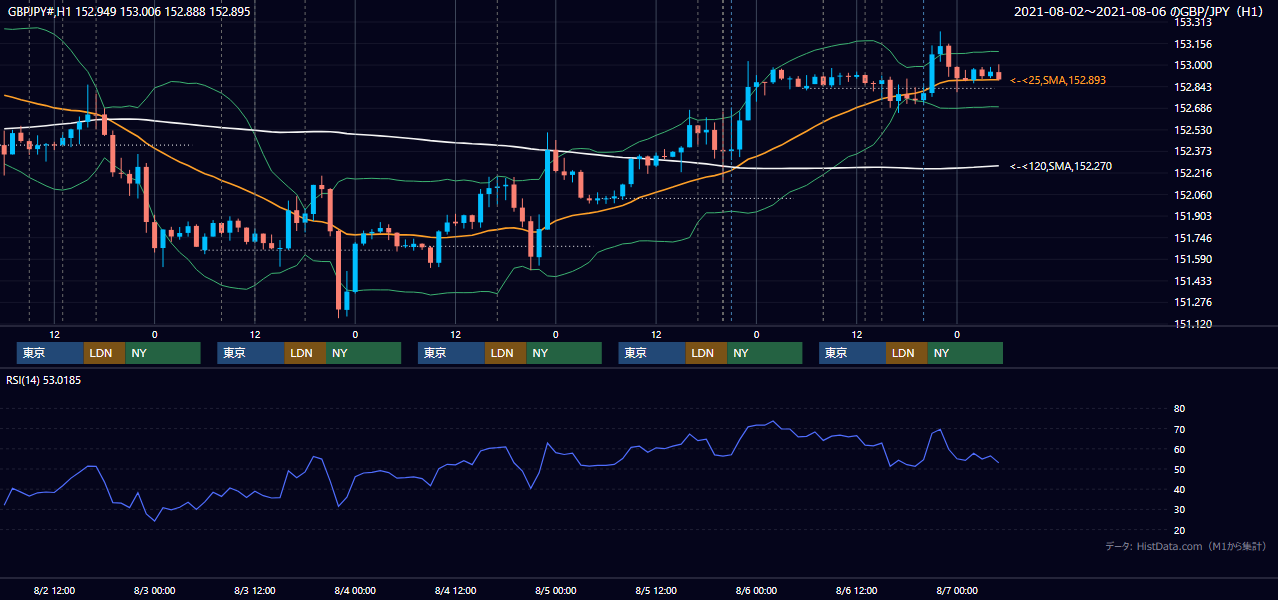
Task: Click the 152.216 price axis label
Action: point(1192,173)
